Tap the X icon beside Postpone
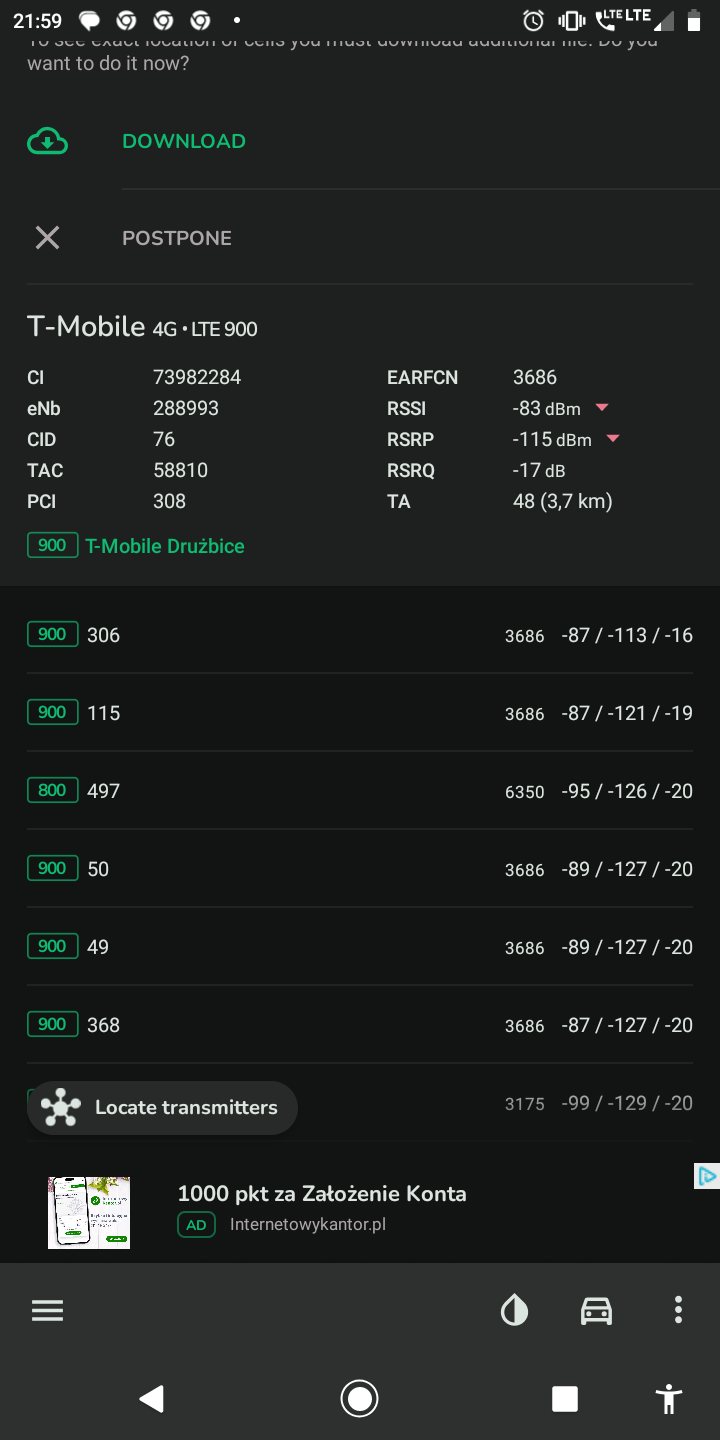 pyautogui.click(x=47, y=238)
